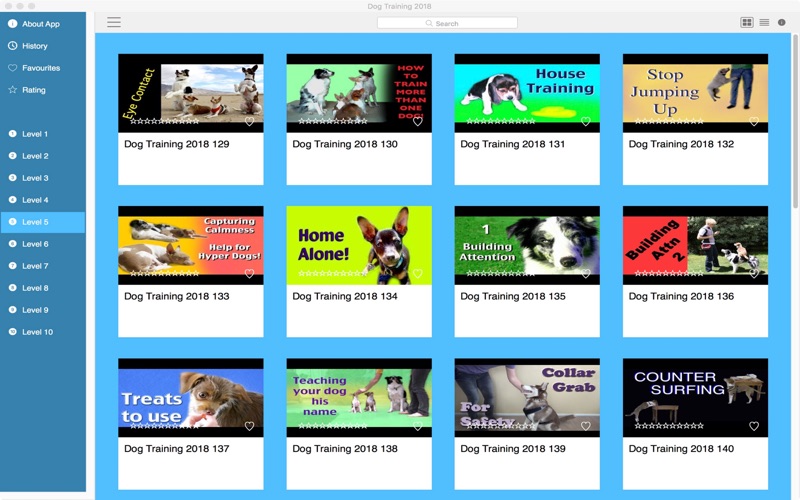Open Rating in sidebar
Screen dimensions: 800x500
(42, 90)
